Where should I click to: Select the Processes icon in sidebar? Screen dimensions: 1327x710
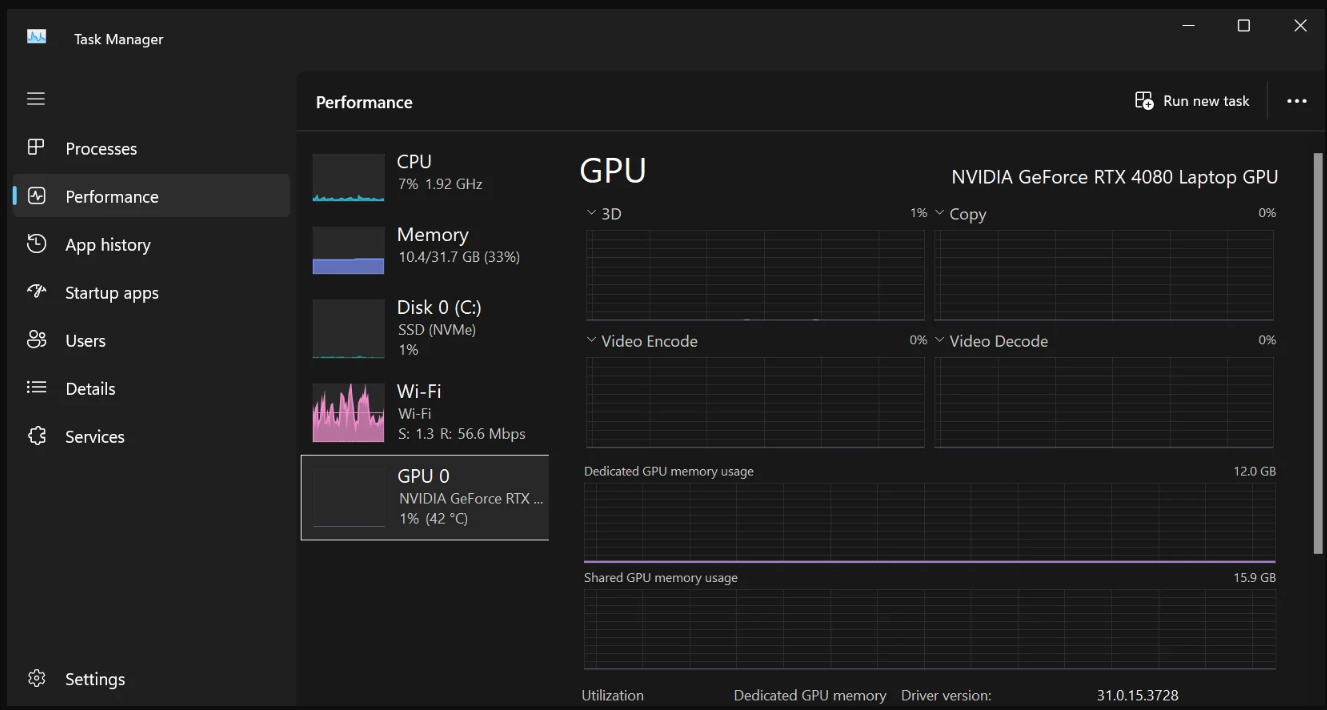pos(36,148)
